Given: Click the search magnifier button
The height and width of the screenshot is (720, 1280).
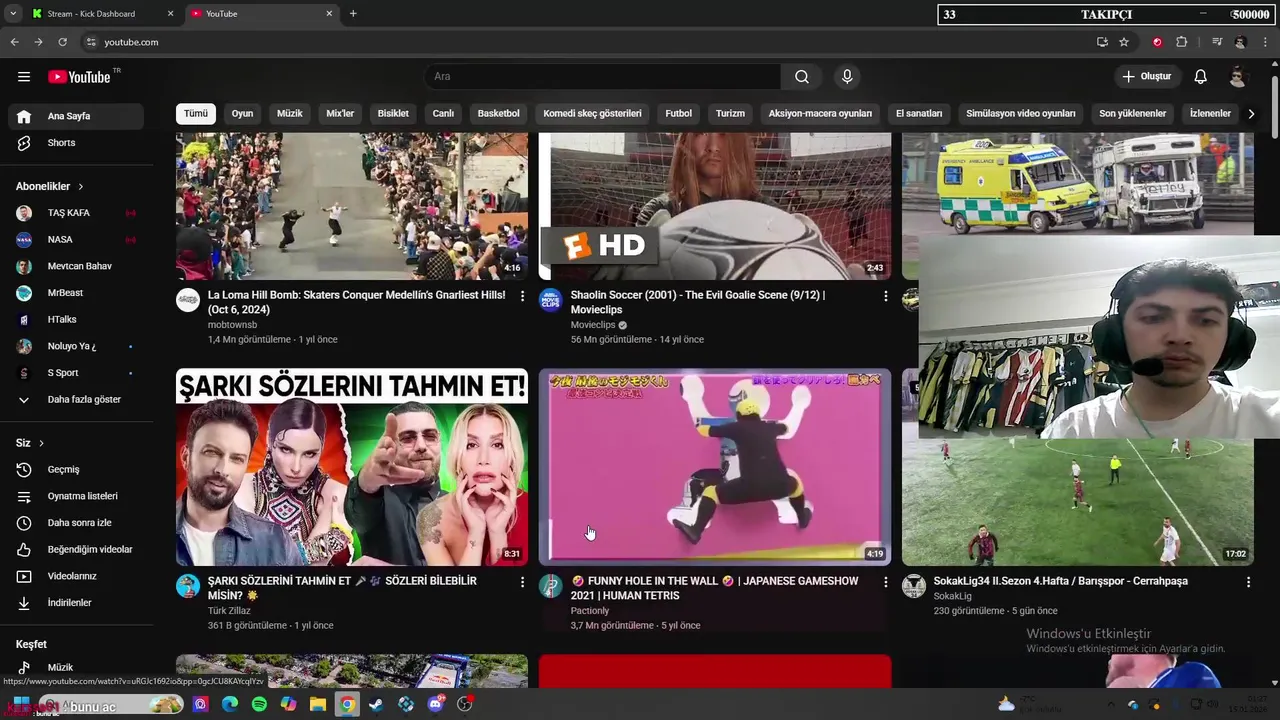Looking at the screenshot, I should tap(802, 77).
